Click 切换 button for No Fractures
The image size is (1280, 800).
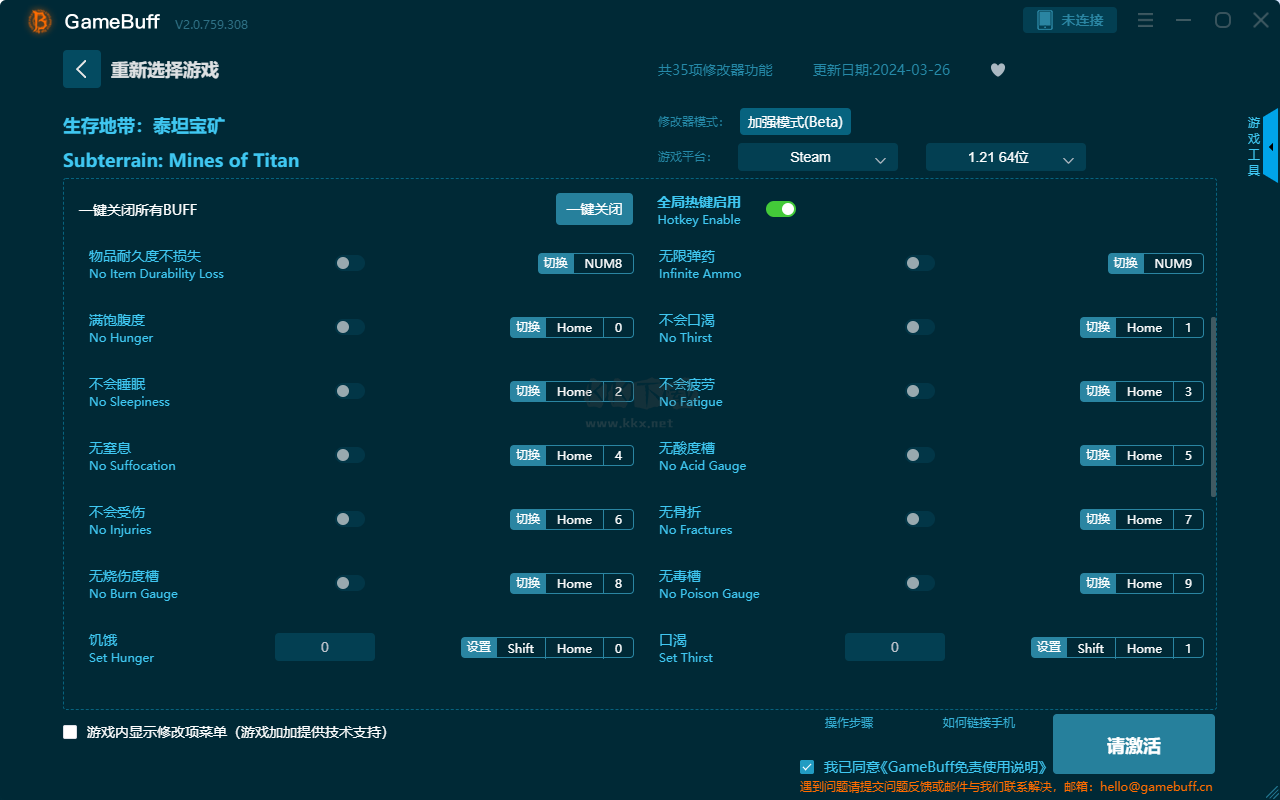pos(1098,519)
